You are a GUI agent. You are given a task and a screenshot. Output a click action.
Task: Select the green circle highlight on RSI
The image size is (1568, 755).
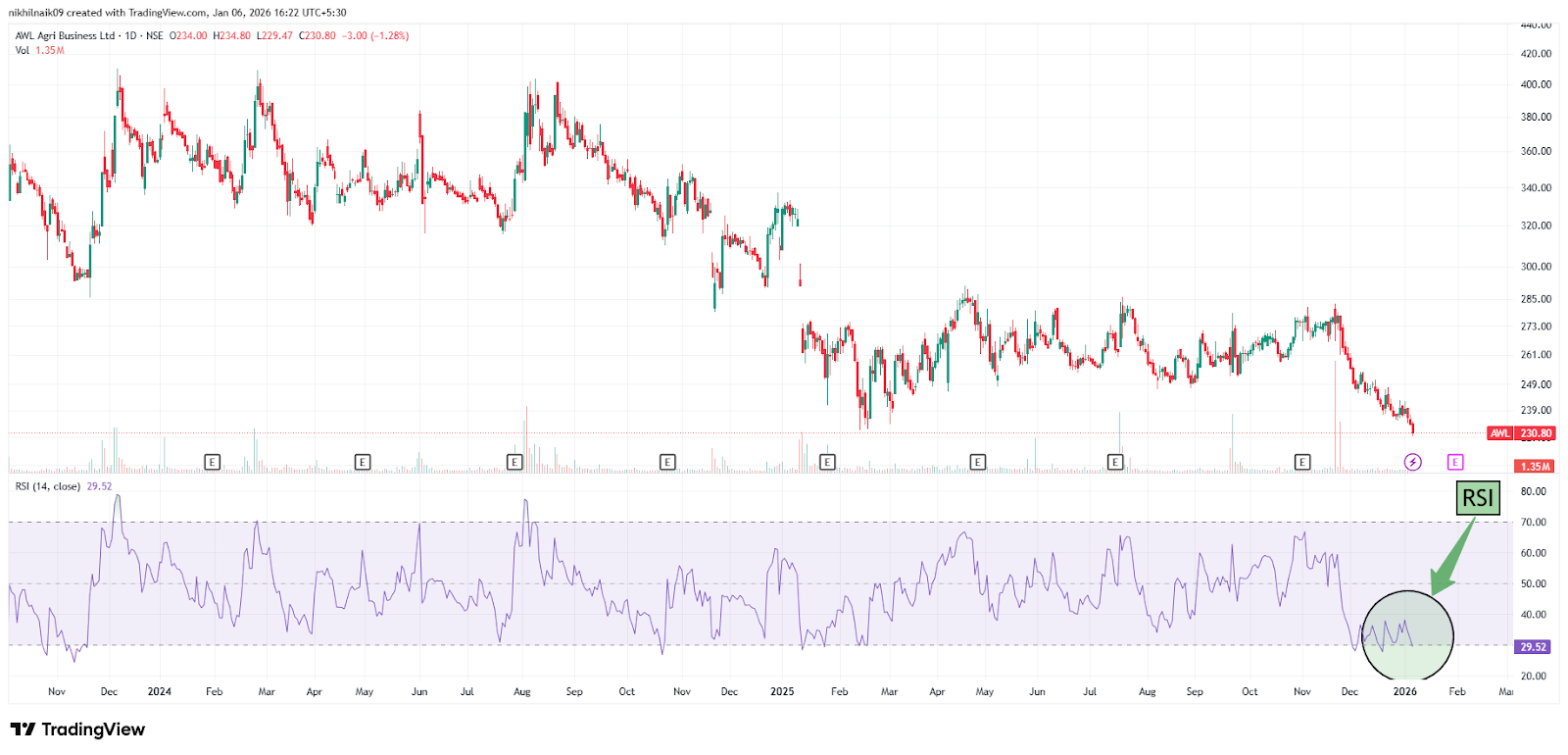click(1407, 635)
